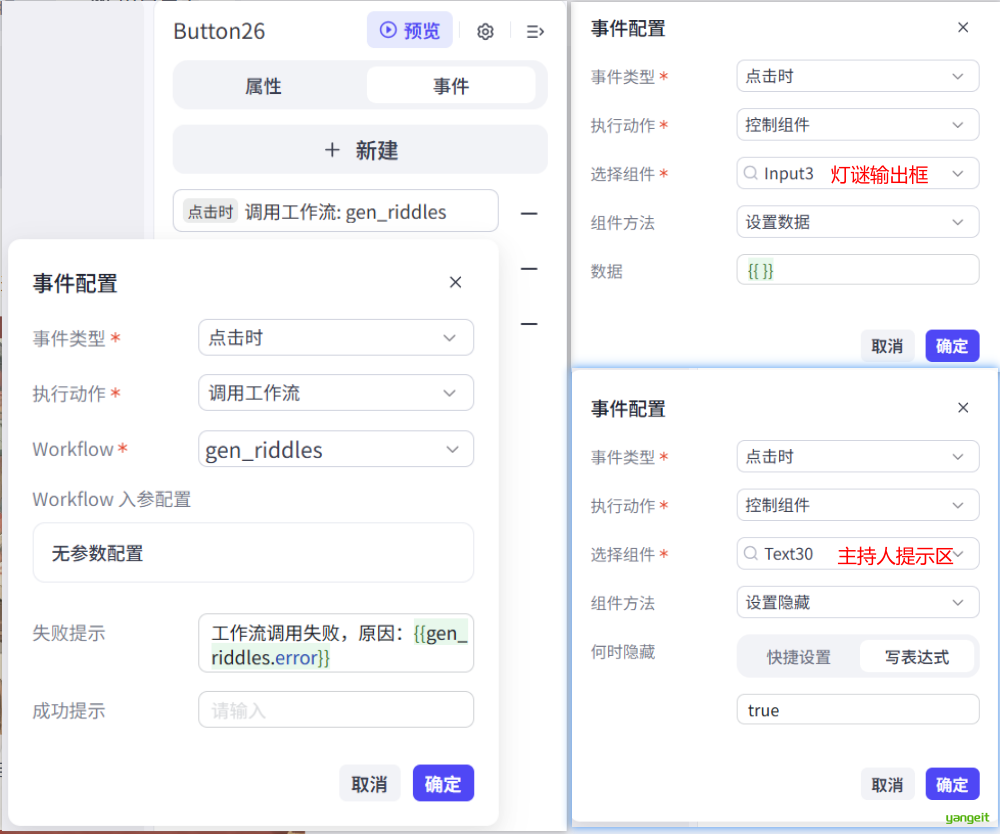Open 组件方法 设置数据 dropdown
Screen dimensions: 1000x834
point(857,222)
